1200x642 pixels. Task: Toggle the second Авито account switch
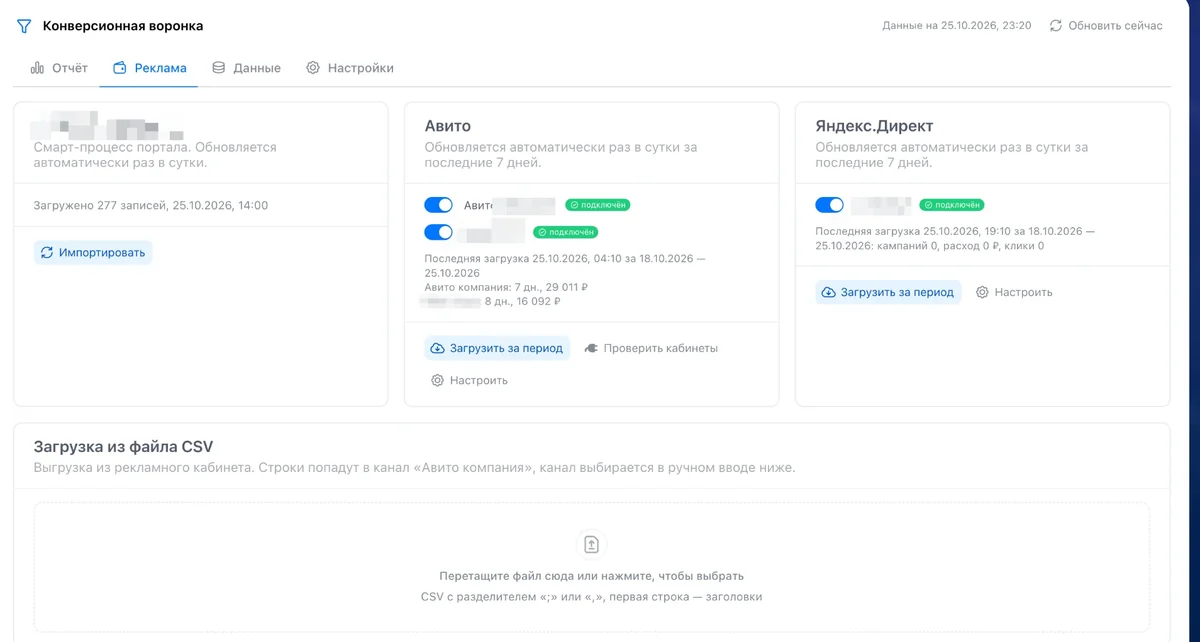pos(438,232)
